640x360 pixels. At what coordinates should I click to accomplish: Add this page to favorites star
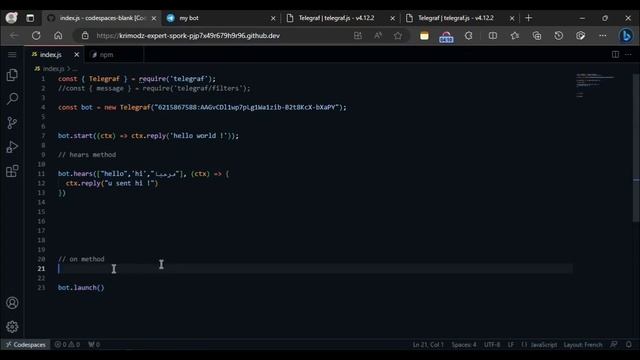click(398, 36)
